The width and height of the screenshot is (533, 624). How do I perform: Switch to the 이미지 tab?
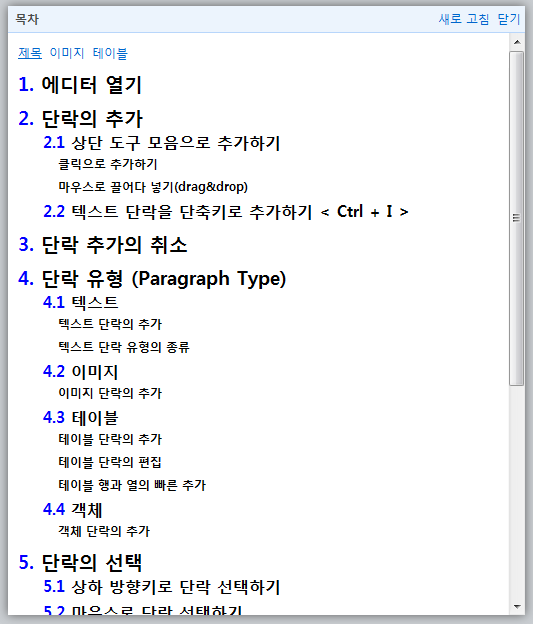pyautogui.click(x=67, y=53)
